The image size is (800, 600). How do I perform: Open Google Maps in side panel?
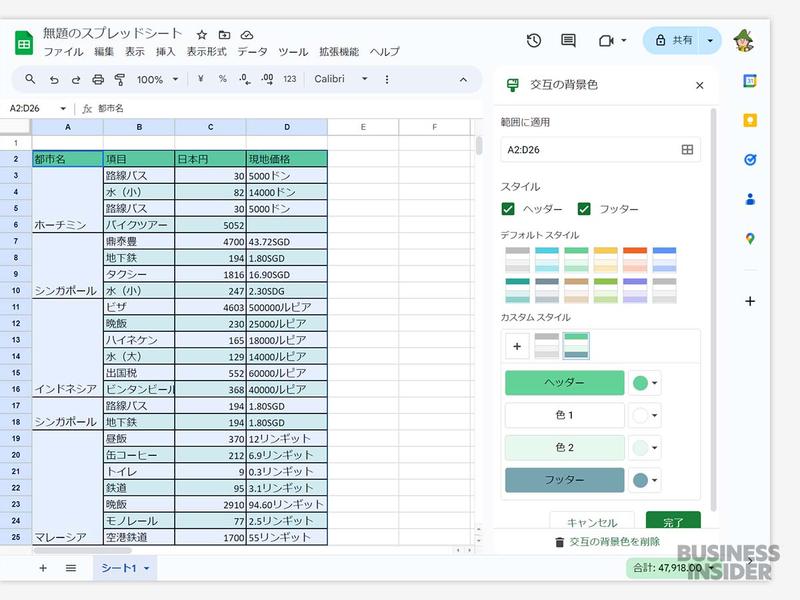coord(750,239)
